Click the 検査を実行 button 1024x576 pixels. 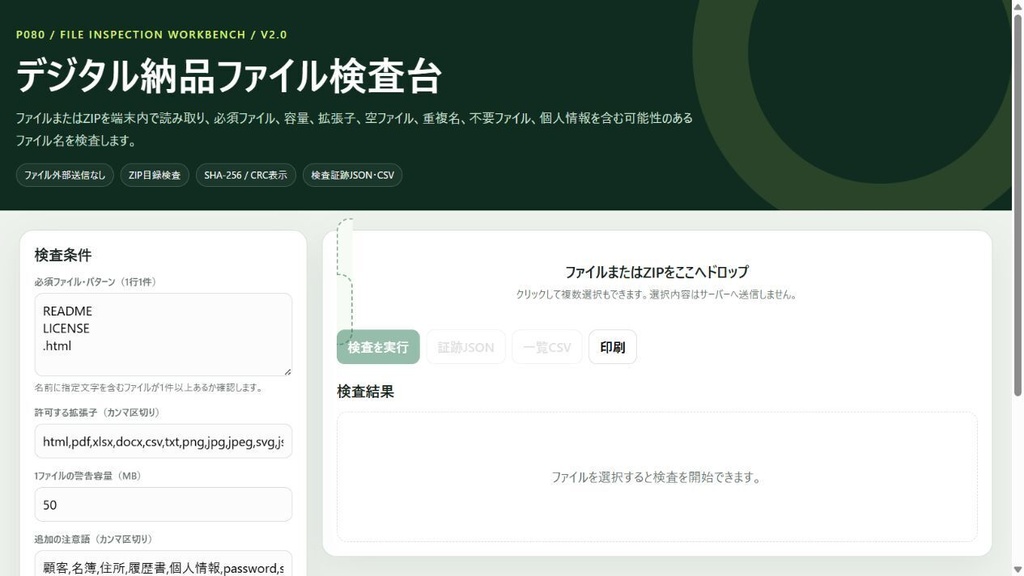378,347
